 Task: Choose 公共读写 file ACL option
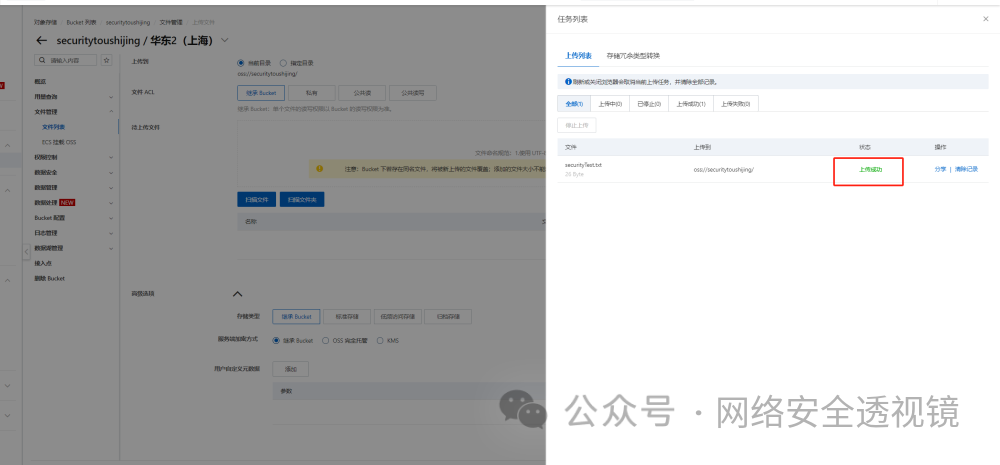[413, 92]
